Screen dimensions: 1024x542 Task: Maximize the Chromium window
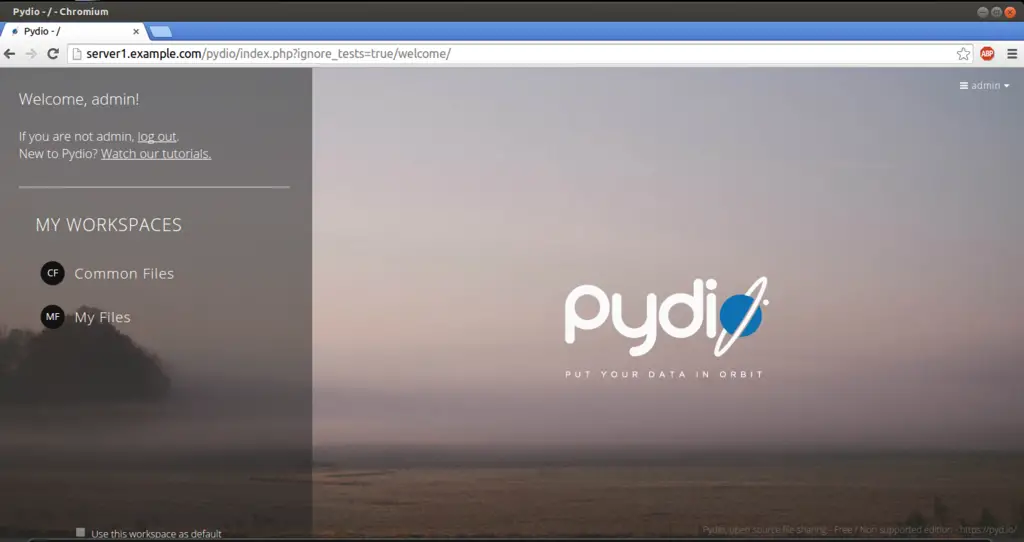point(996,12)
